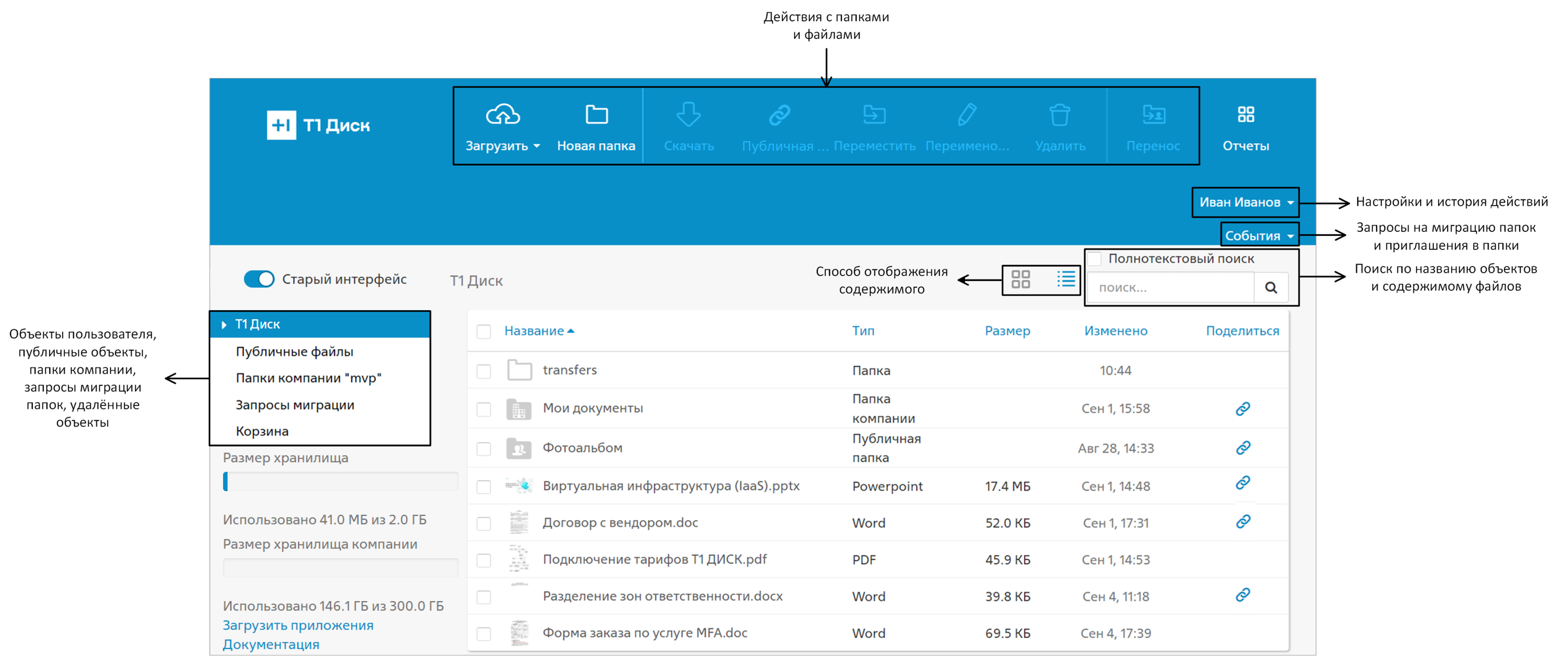Open the Загрузить dropdown arrow
Viewport: 1568px width, 657px height.
[x=536, y=147]
